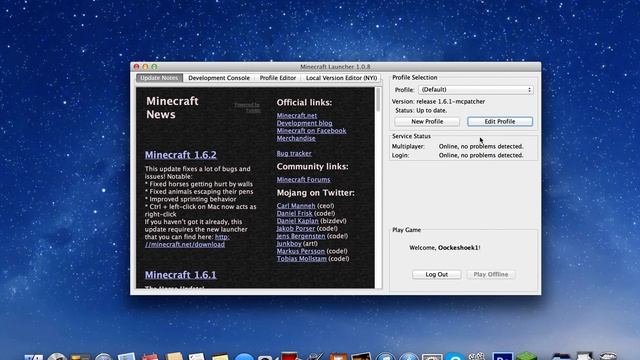The height and width of the screenshot is (360, 640).
Task: Visit the Minecraft on Facebook link
Action: click(x=311, y=131)
